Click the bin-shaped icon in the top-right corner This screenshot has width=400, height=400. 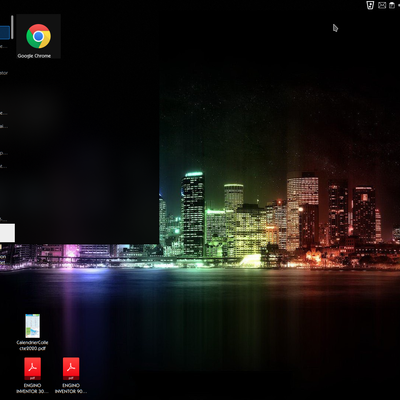point(370,5)
